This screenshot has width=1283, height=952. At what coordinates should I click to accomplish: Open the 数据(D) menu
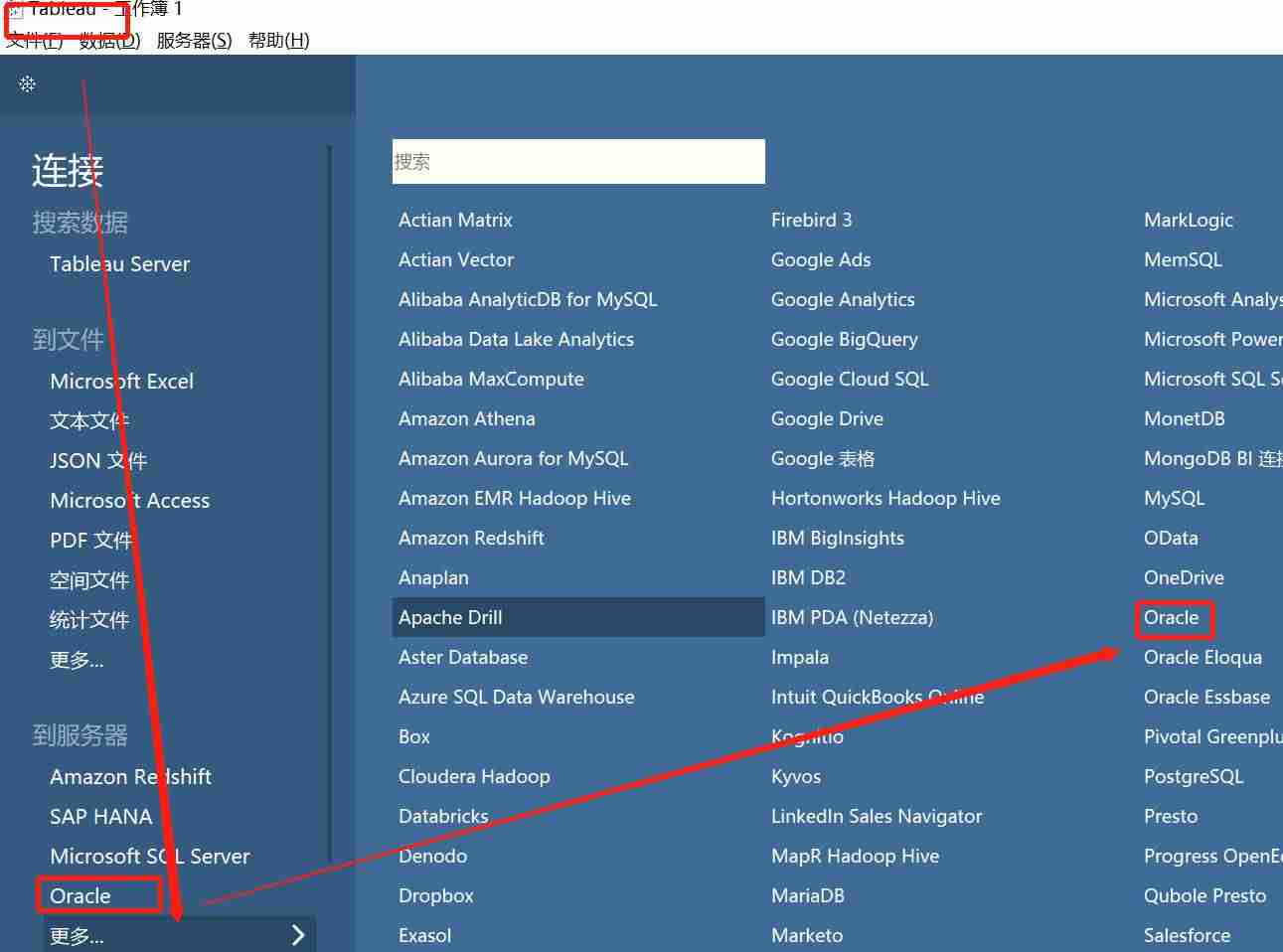click(x=110, y=41)
